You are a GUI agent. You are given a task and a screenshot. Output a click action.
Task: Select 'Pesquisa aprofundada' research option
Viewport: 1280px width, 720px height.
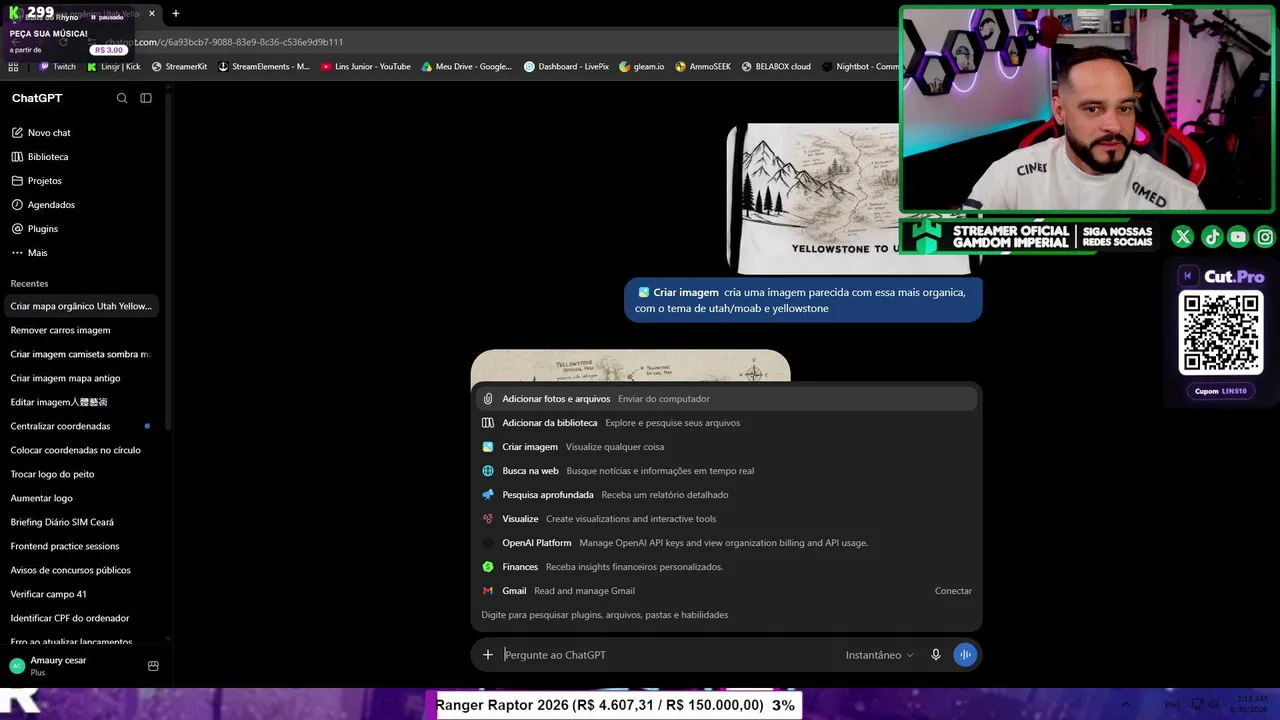727,495
